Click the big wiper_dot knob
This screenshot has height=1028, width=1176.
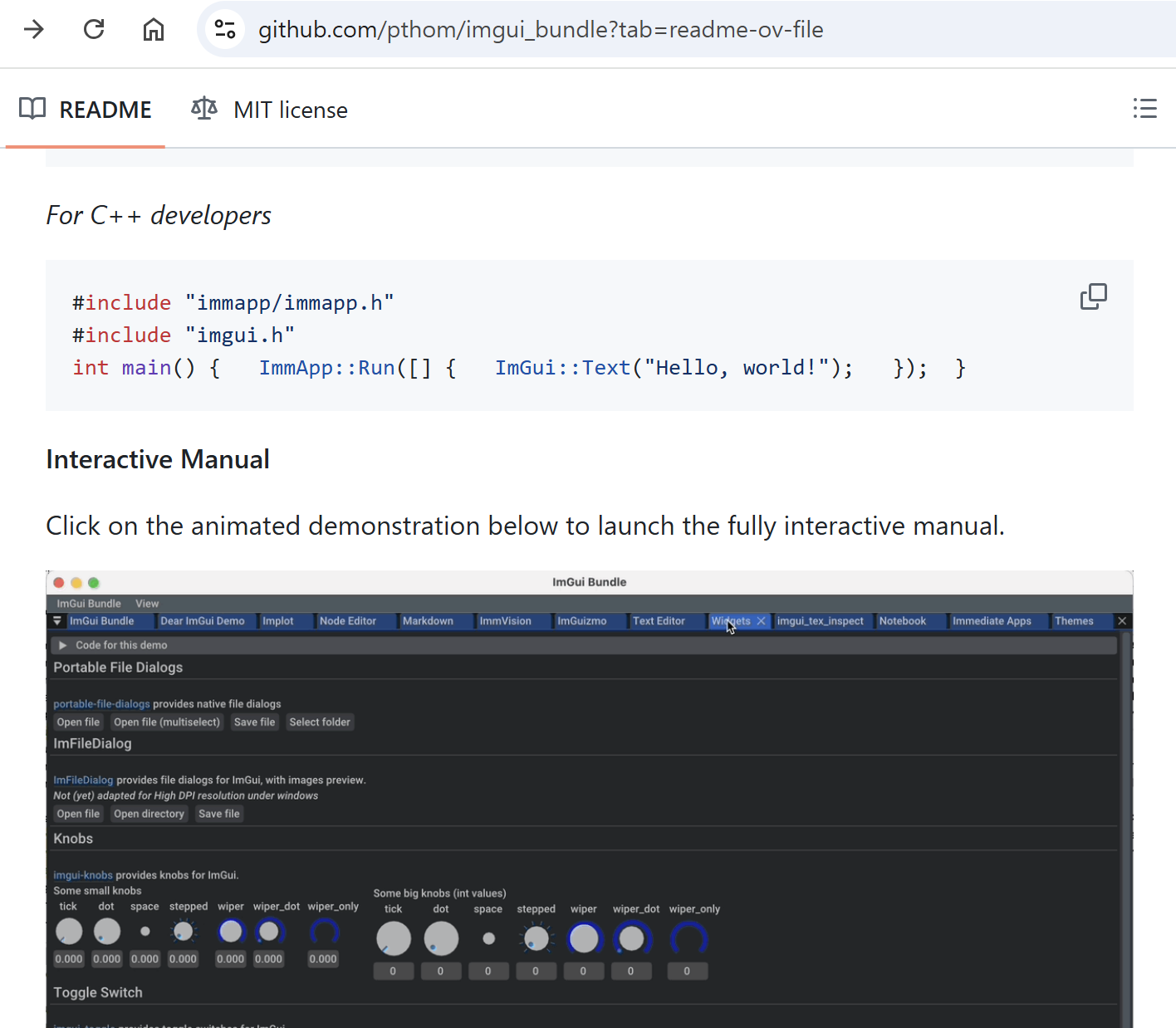click(x=632, y=939)
